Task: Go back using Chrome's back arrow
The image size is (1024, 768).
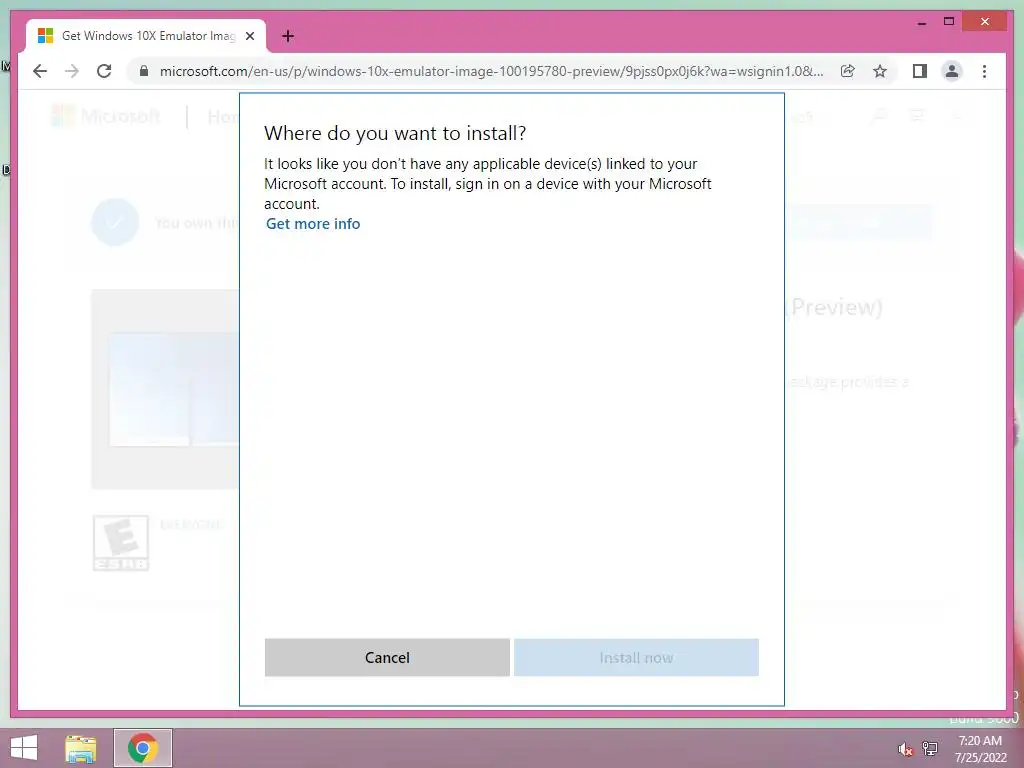Action: (x=40, y=71)
